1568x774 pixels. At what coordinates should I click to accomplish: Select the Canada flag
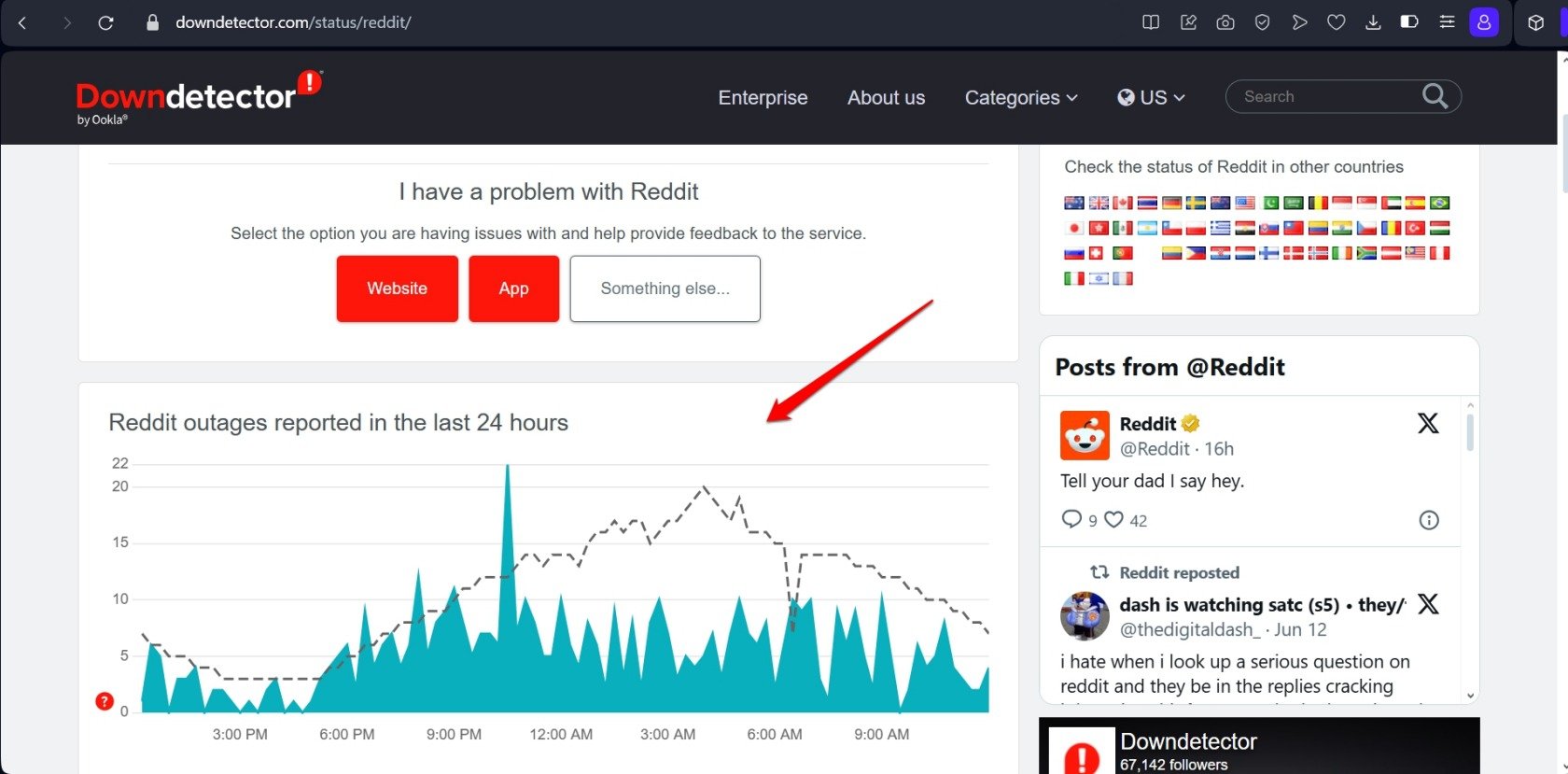[x=1123, y=203]
